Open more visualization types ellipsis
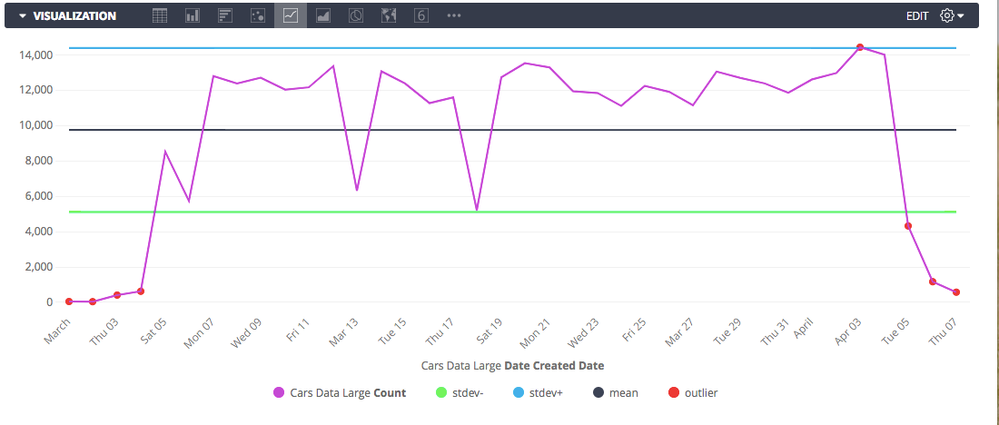 [x=454, y=16]
